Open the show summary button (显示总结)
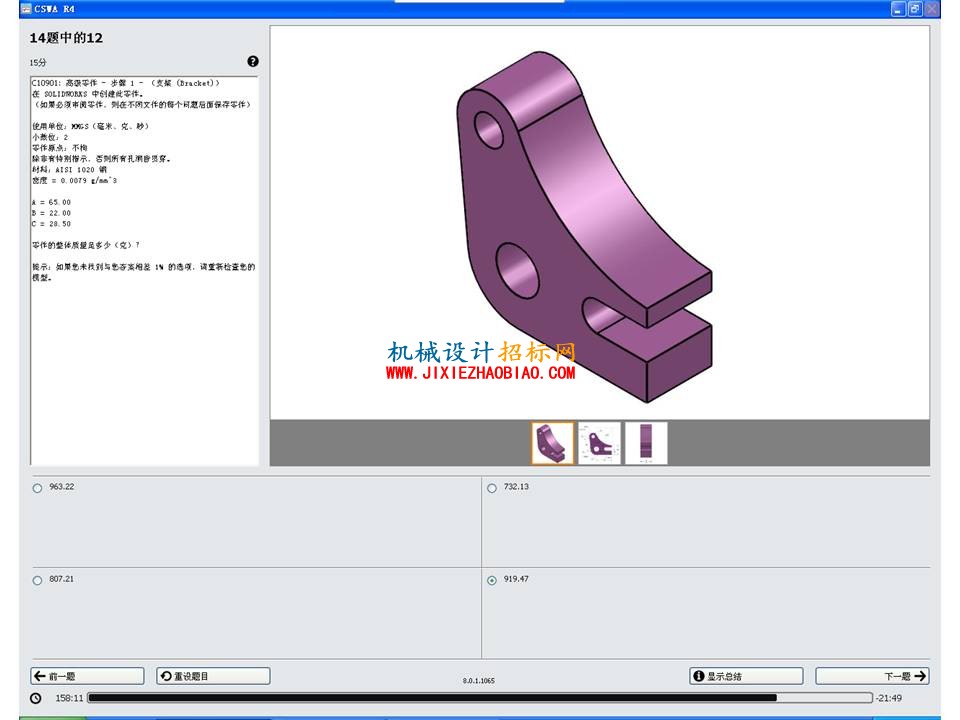 (x=746, y=676)
